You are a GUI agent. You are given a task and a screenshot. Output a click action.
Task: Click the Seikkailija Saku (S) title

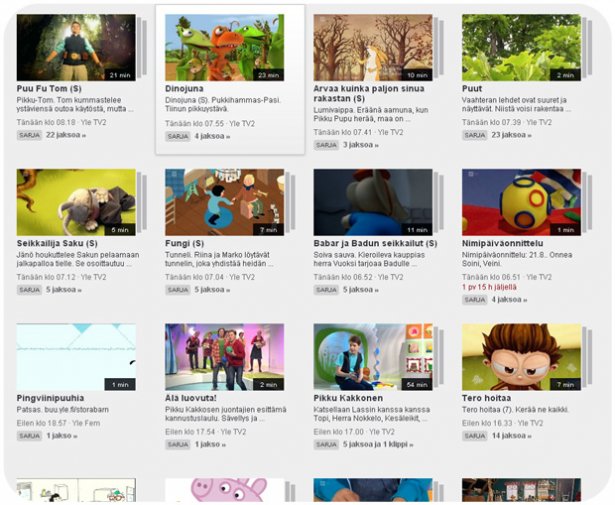57,243
